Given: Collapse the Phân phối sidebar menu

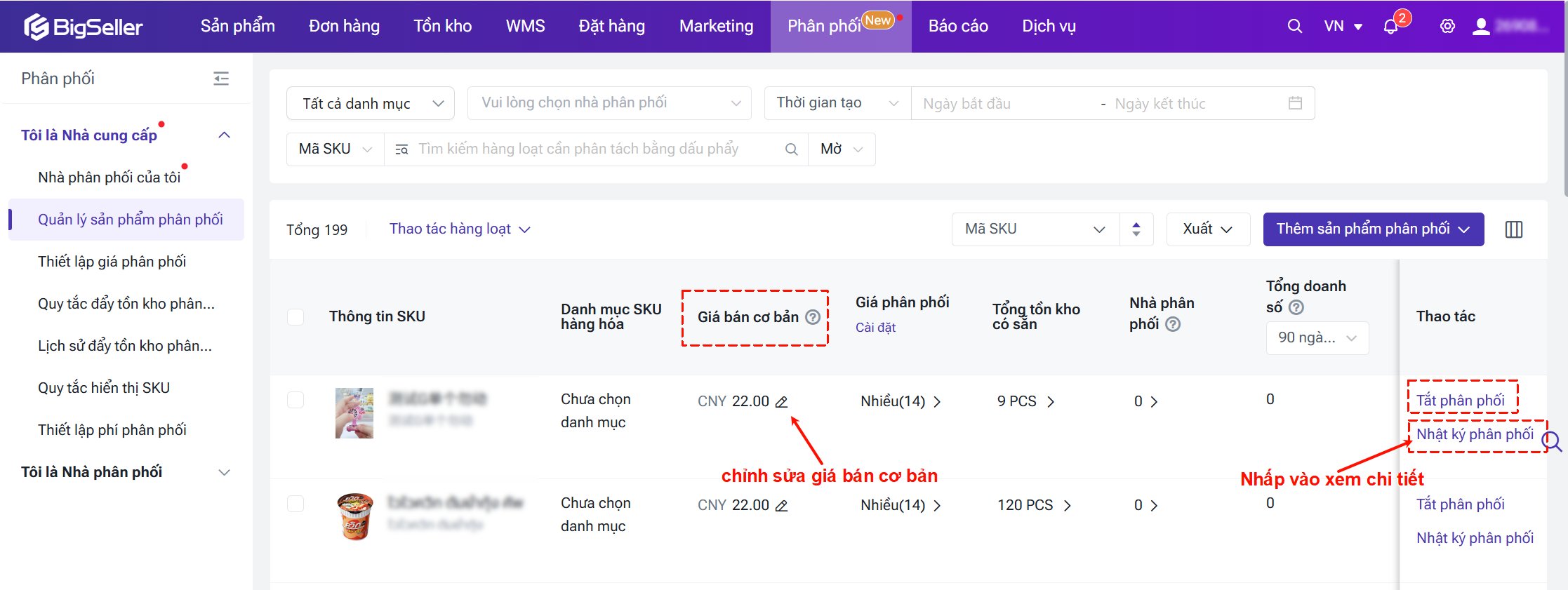Looking at the screenshot, I should click(x=221, y=79).
